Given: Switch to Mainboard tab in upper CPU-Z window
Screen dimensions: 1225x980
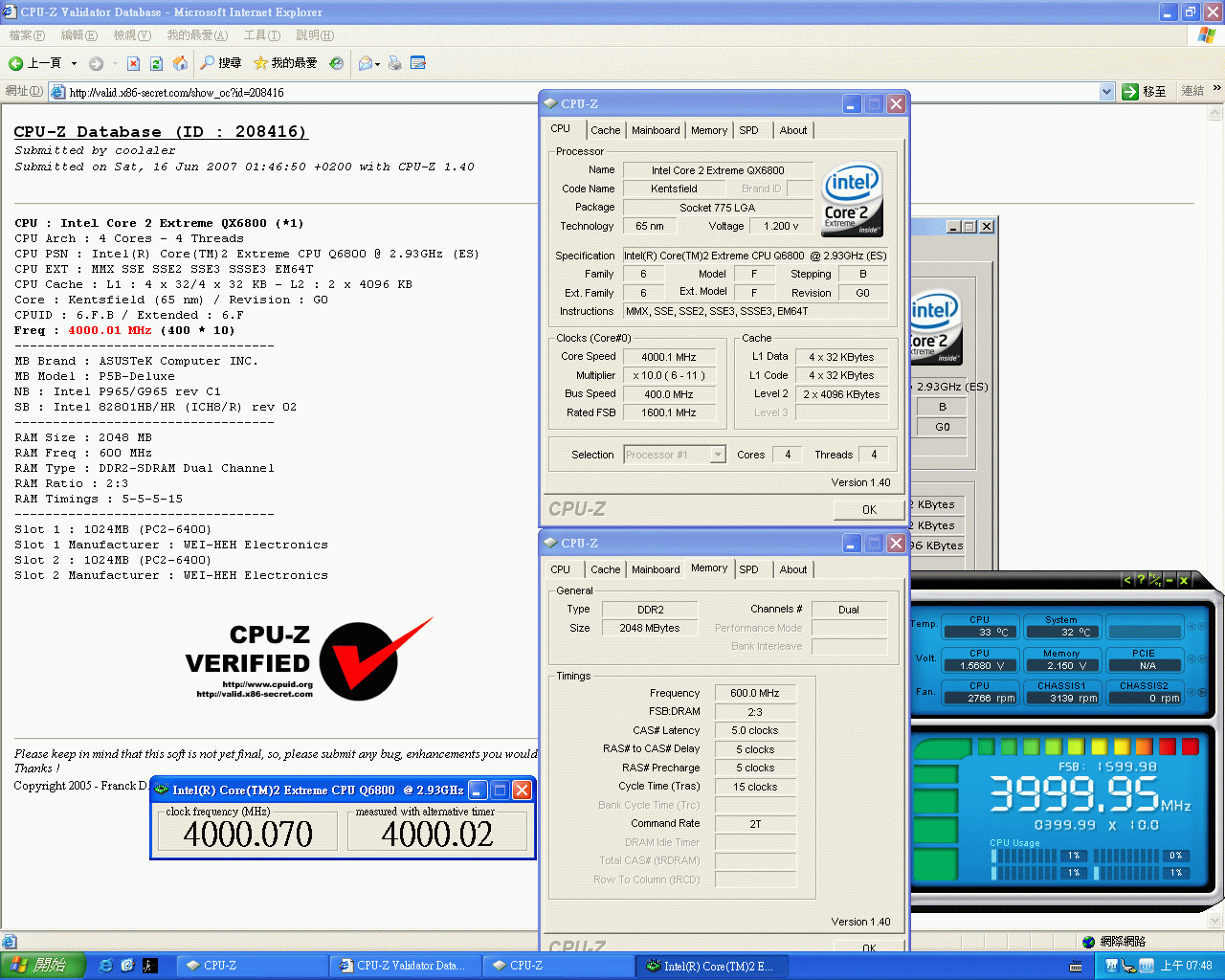Looking at the screenshot, I should coord(656,130).
